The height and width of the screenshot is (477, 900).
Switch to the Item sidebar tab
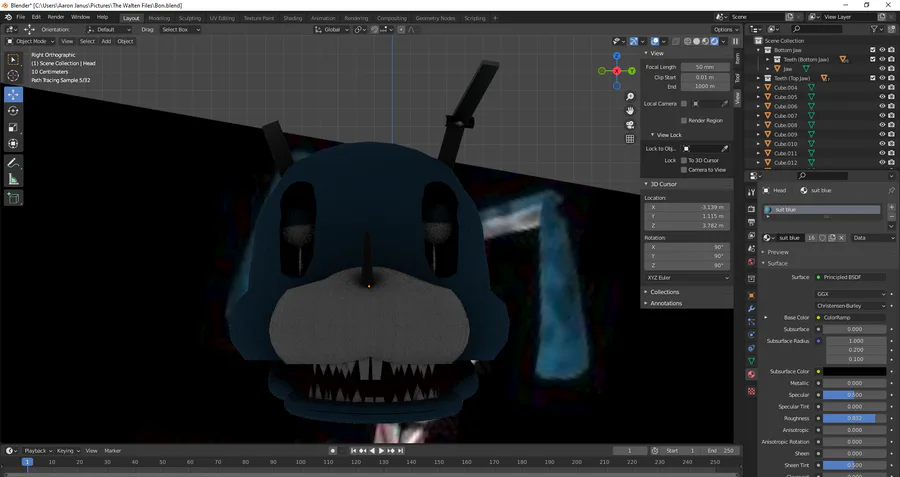pos(738,58)
